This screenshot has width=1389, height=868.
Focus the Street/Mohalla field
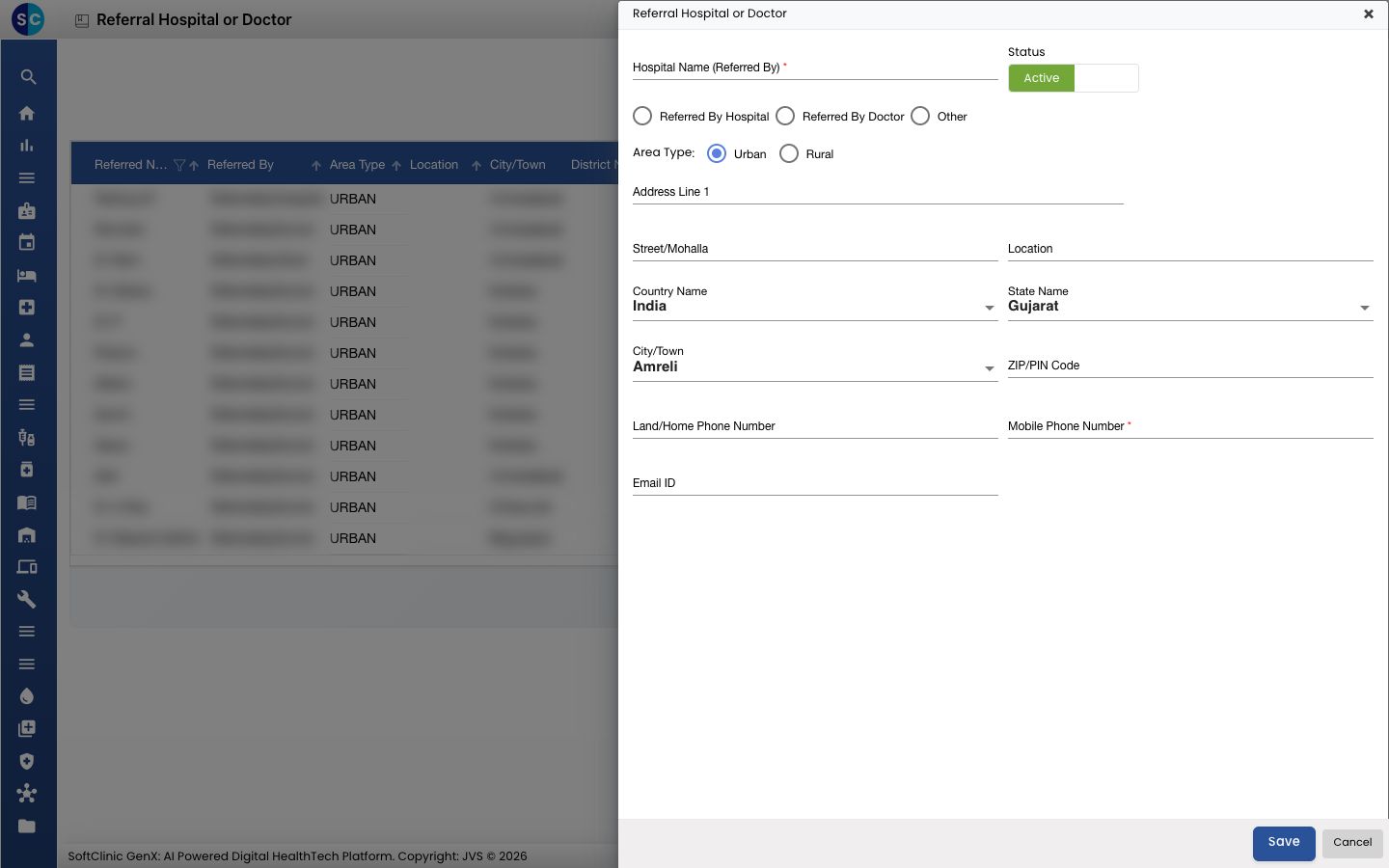[815, 249]
